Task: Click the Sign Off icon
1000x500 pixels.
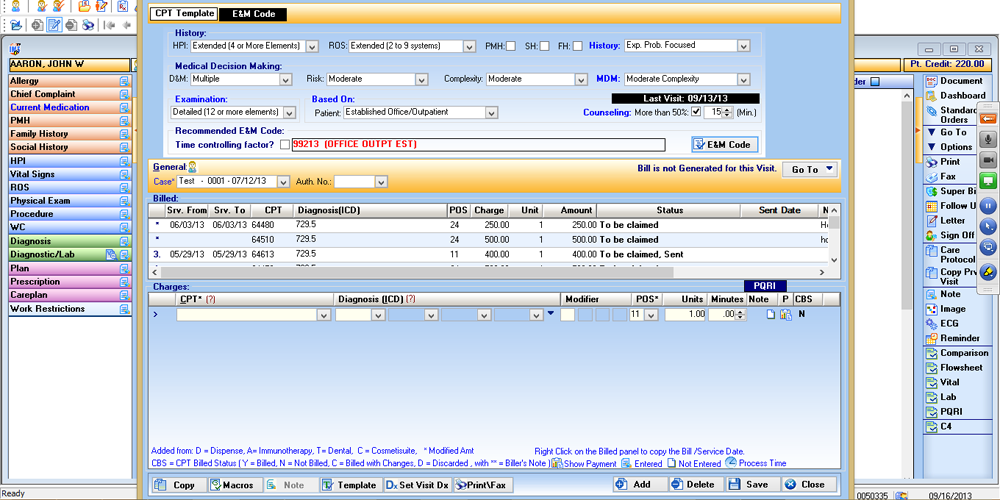Action: pyautogui.click(x=931, y=235)
